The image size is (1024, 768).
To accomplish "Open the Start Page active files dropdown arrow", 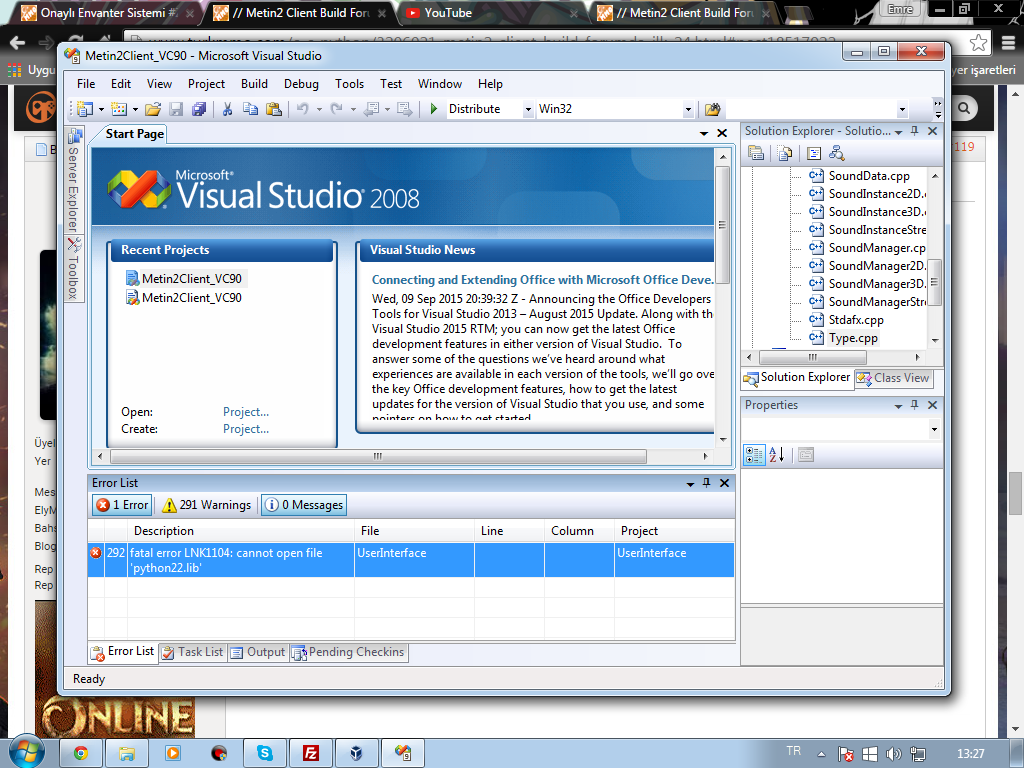I will (704, 133).
